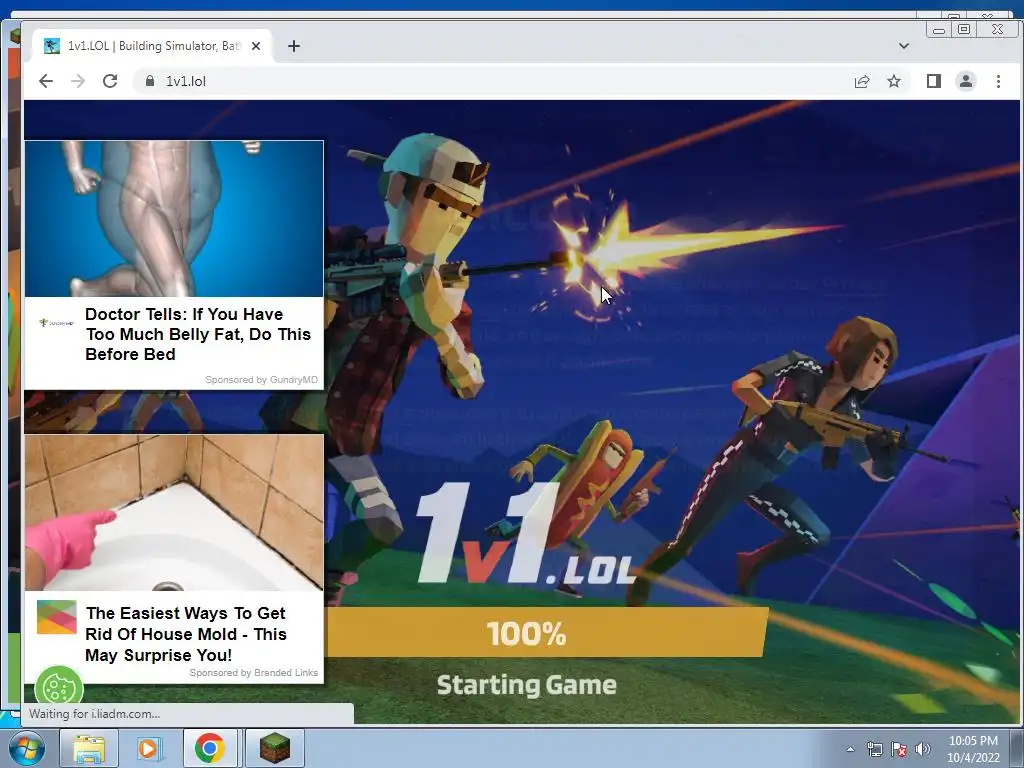1024x768 pixels.
Task: Launch Windows Media Player from taskbar
Action: coord(149,748)
